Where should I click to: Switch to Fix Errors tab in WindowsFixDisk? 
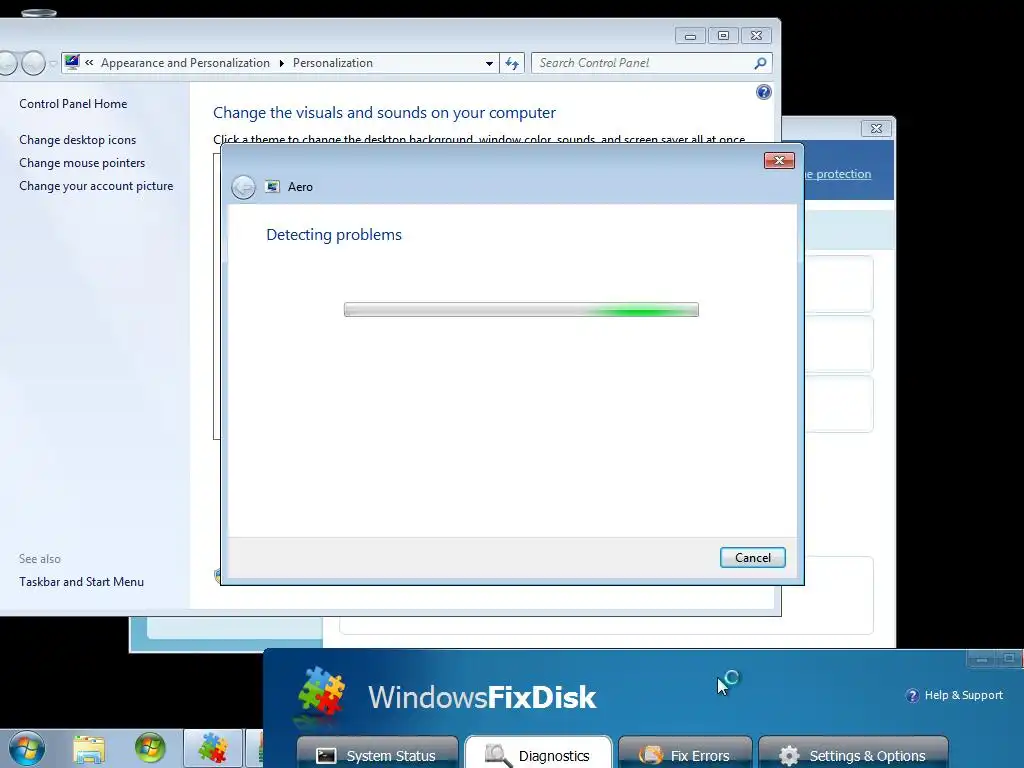tap(685, 754)
